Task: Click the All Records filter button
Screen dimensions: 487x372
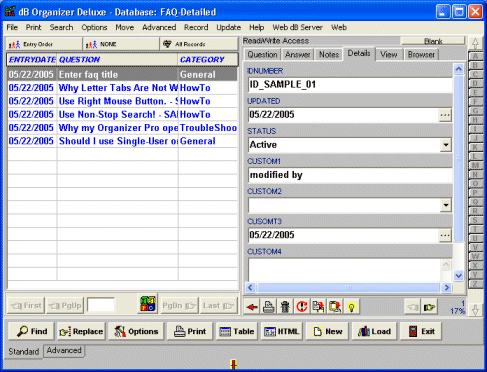Action: pos(199,44)
